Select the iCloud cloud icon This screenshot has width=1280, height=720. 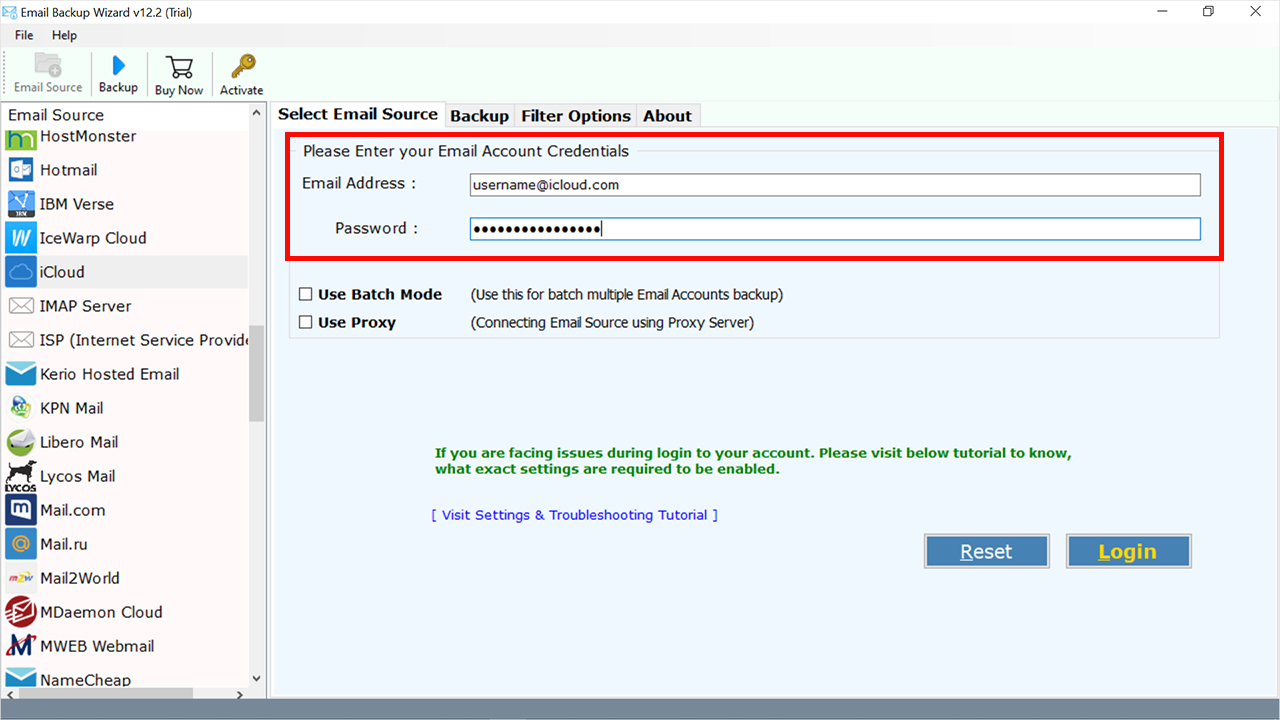[21, 272]
